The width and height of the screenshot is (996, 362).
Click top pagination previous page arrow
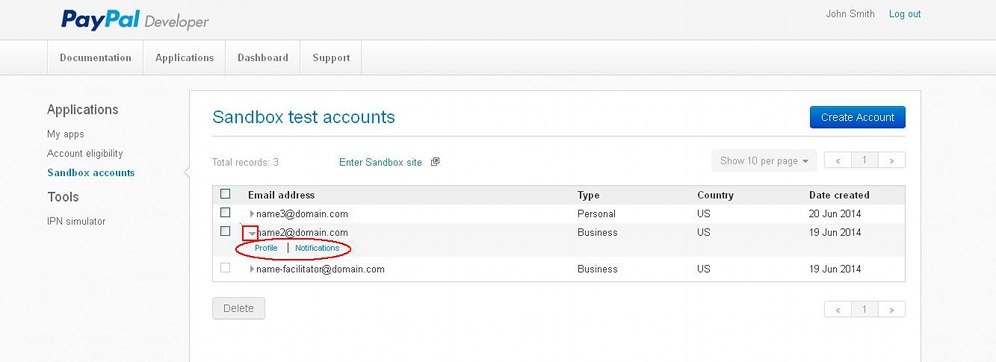click(x=838, y=160)
